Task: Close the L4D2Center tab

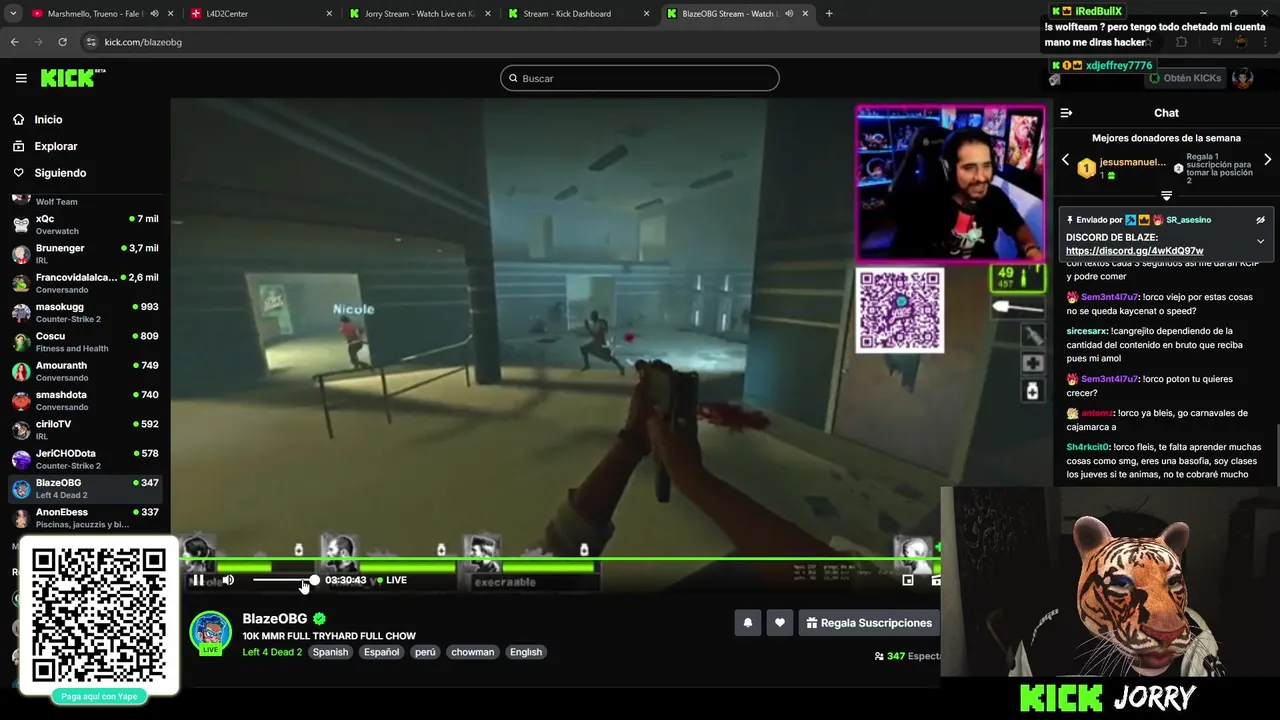Action: (x=329, y=14)
